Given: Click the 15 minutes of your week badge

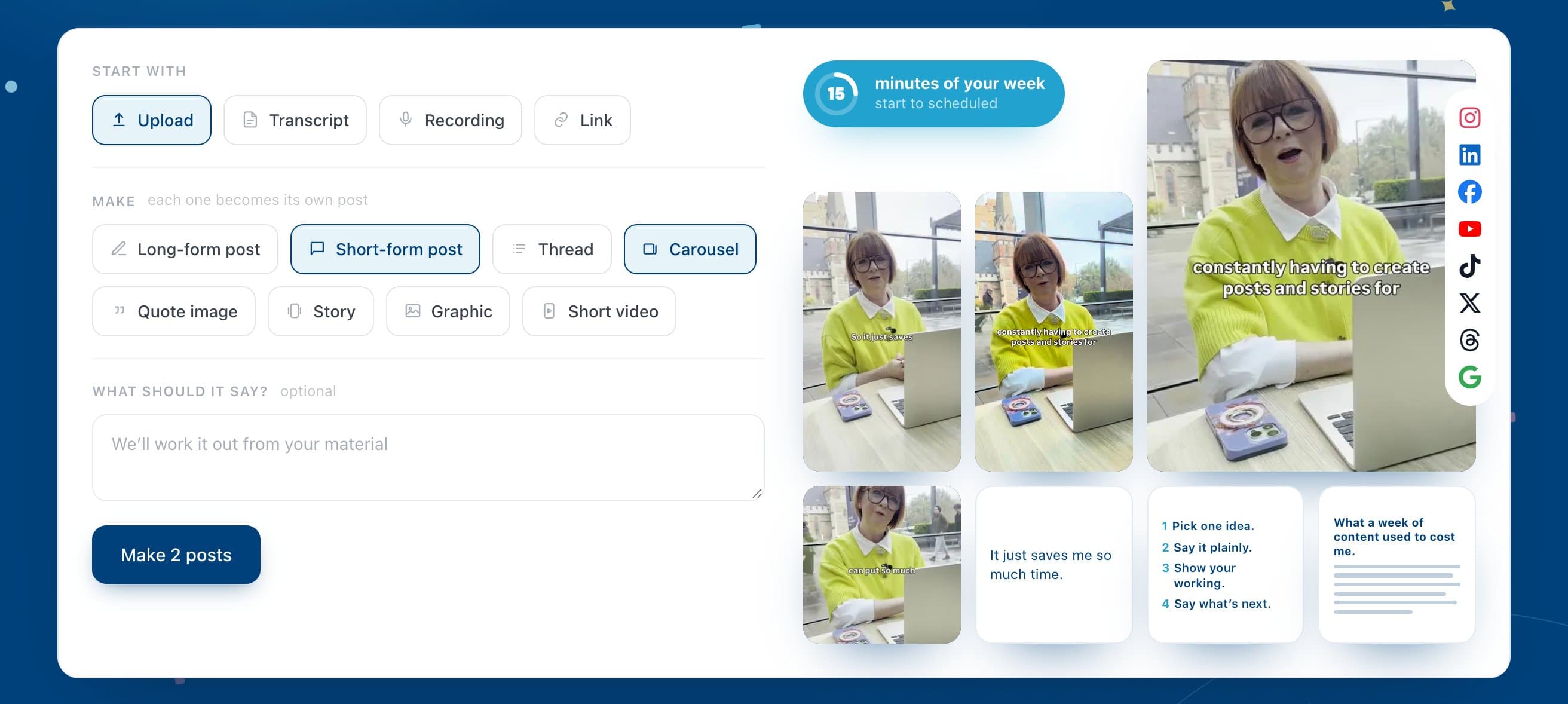Looking at the screenshot, I should coord(933,93).
